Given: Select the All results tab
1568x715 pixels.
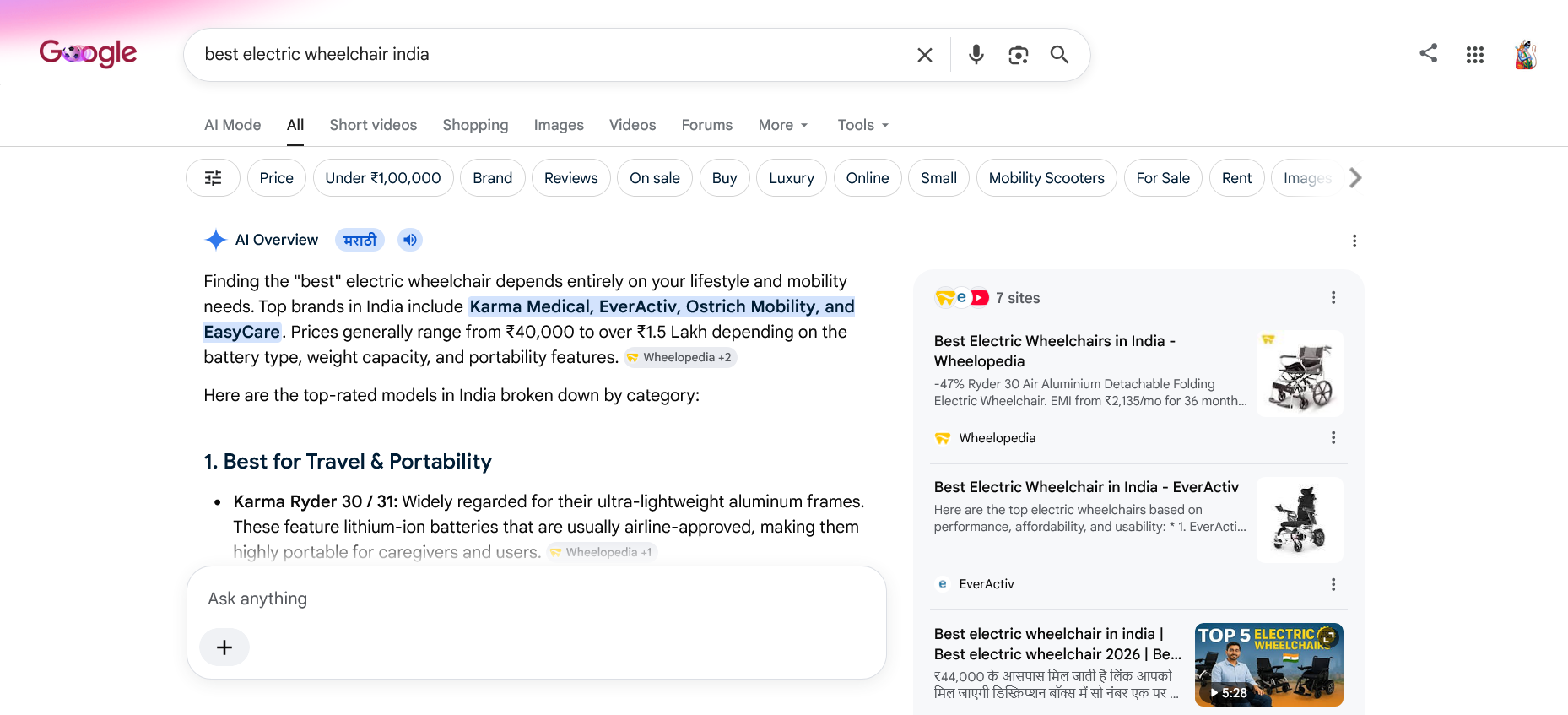Looking at the screenshot, I should pyautogui.click(x=295, y=125).
